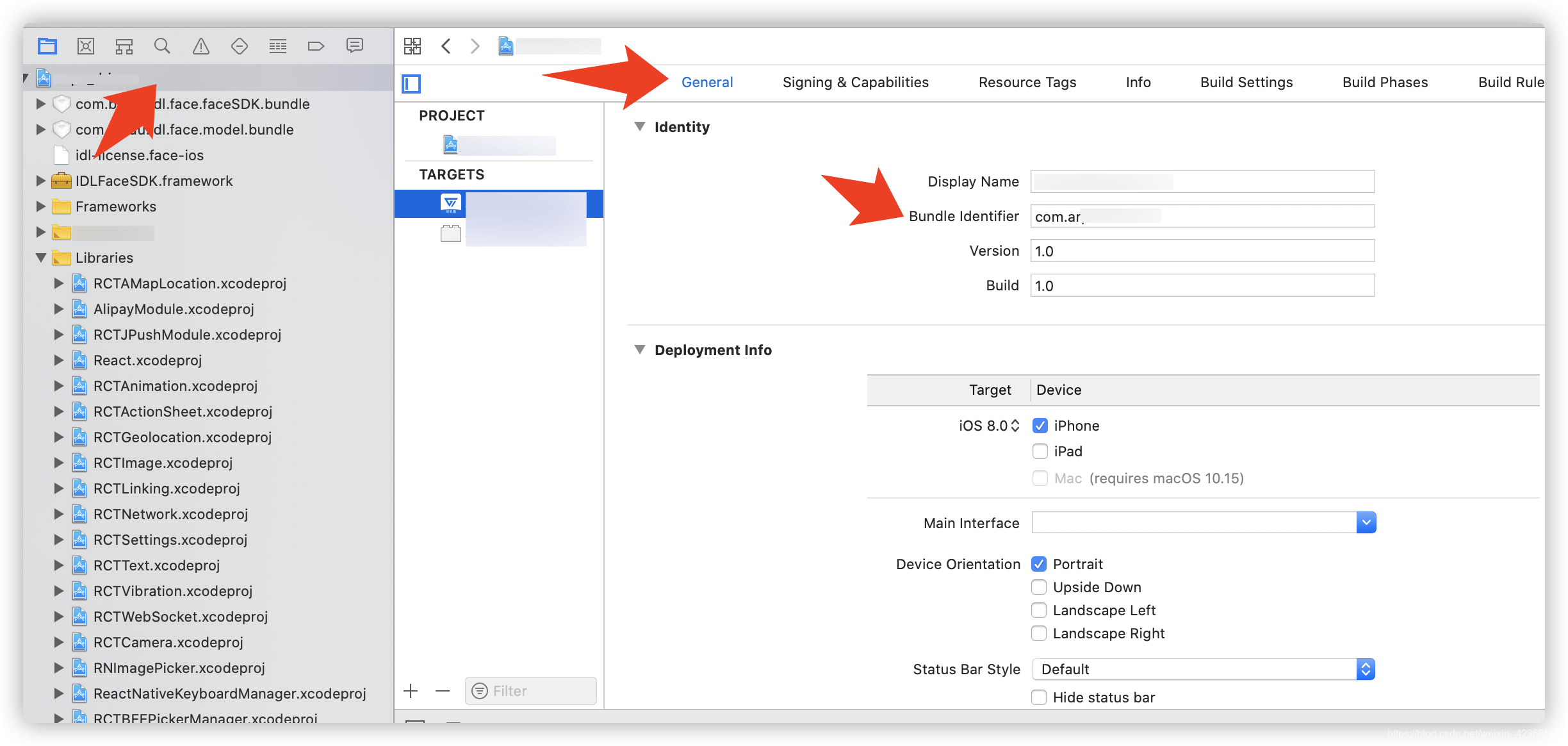
Task: Open the Report navigator speech bubble icon
Action: pyautogui.click(x=355, y=46)
